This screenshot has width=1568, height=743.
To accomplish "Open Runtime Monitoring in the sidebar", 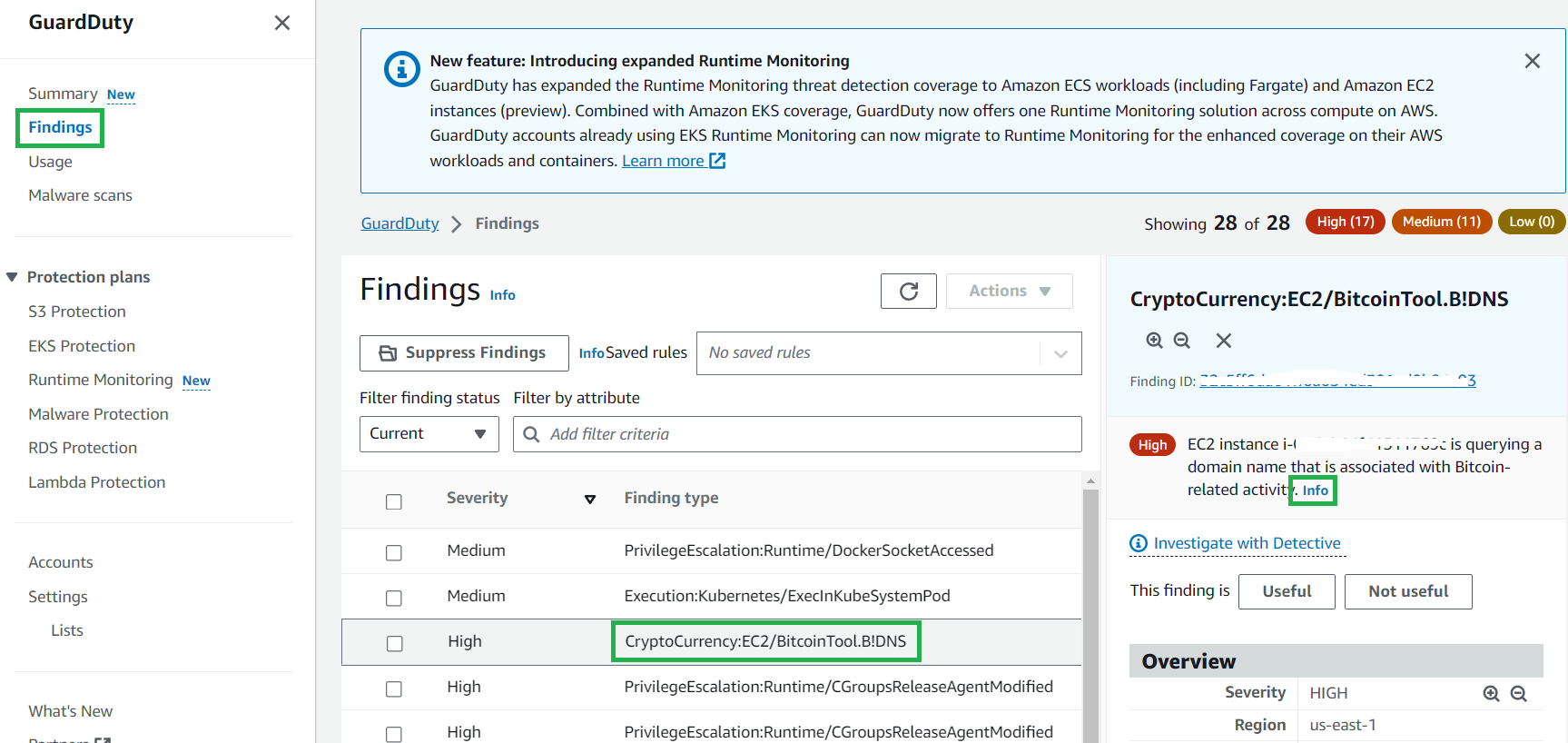I will pos(101,380).
